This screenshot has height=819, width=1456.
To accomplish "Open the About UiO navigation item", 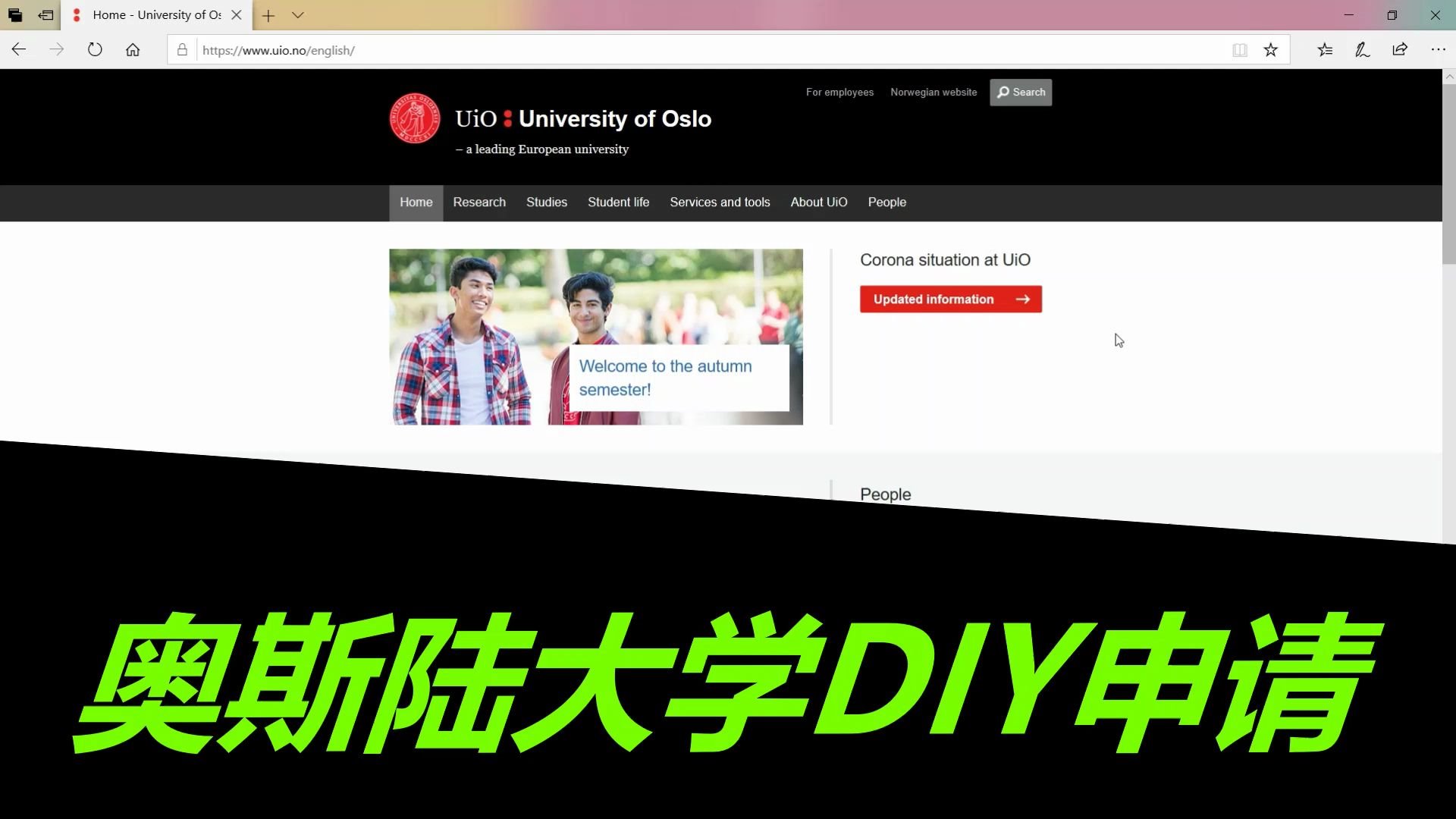I will coord(819,202).
